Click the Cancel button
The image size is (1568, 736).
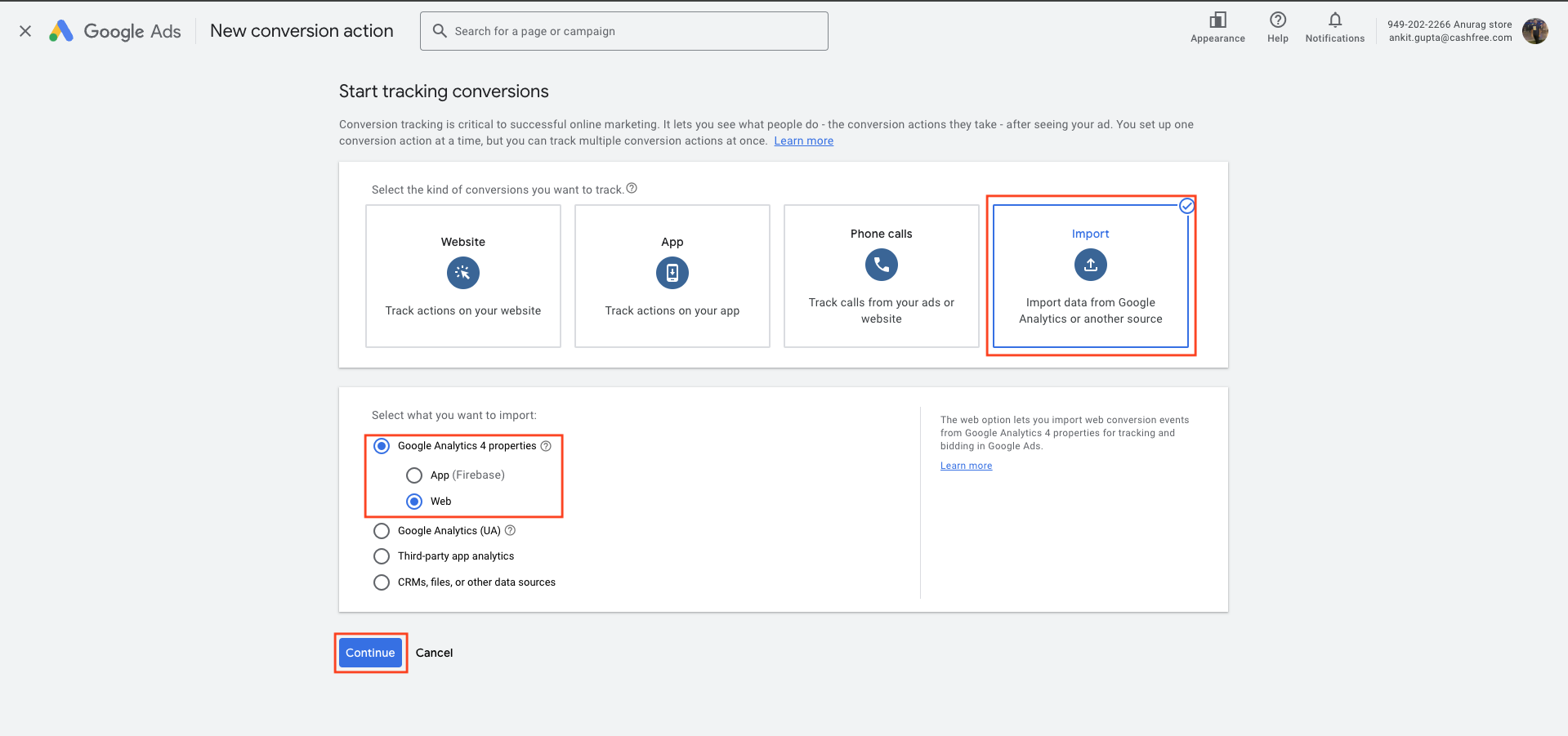pyautogui.click(x=434, y=653)
